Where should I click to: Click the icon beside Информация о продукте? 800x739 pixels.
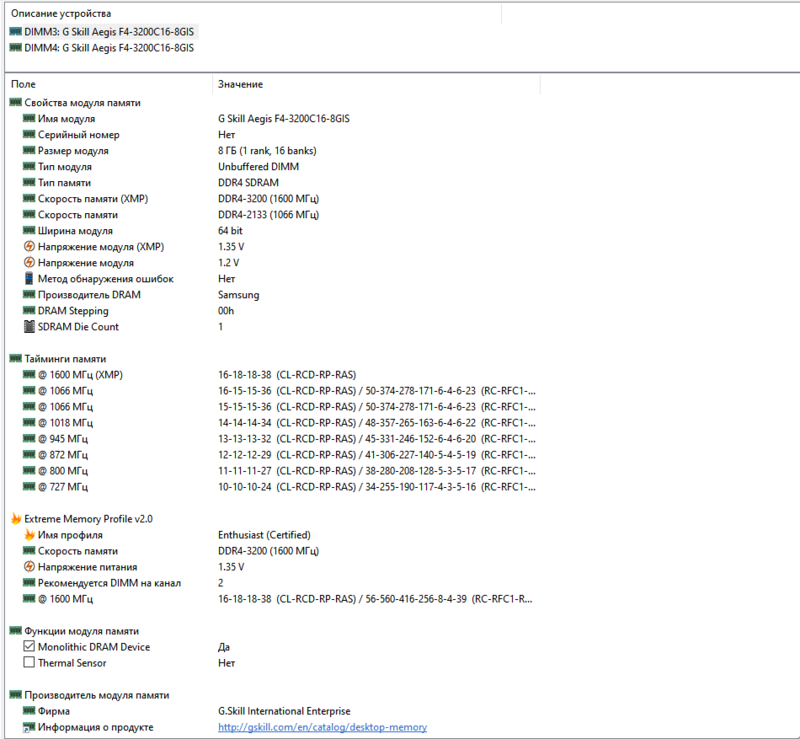[29, 727]
